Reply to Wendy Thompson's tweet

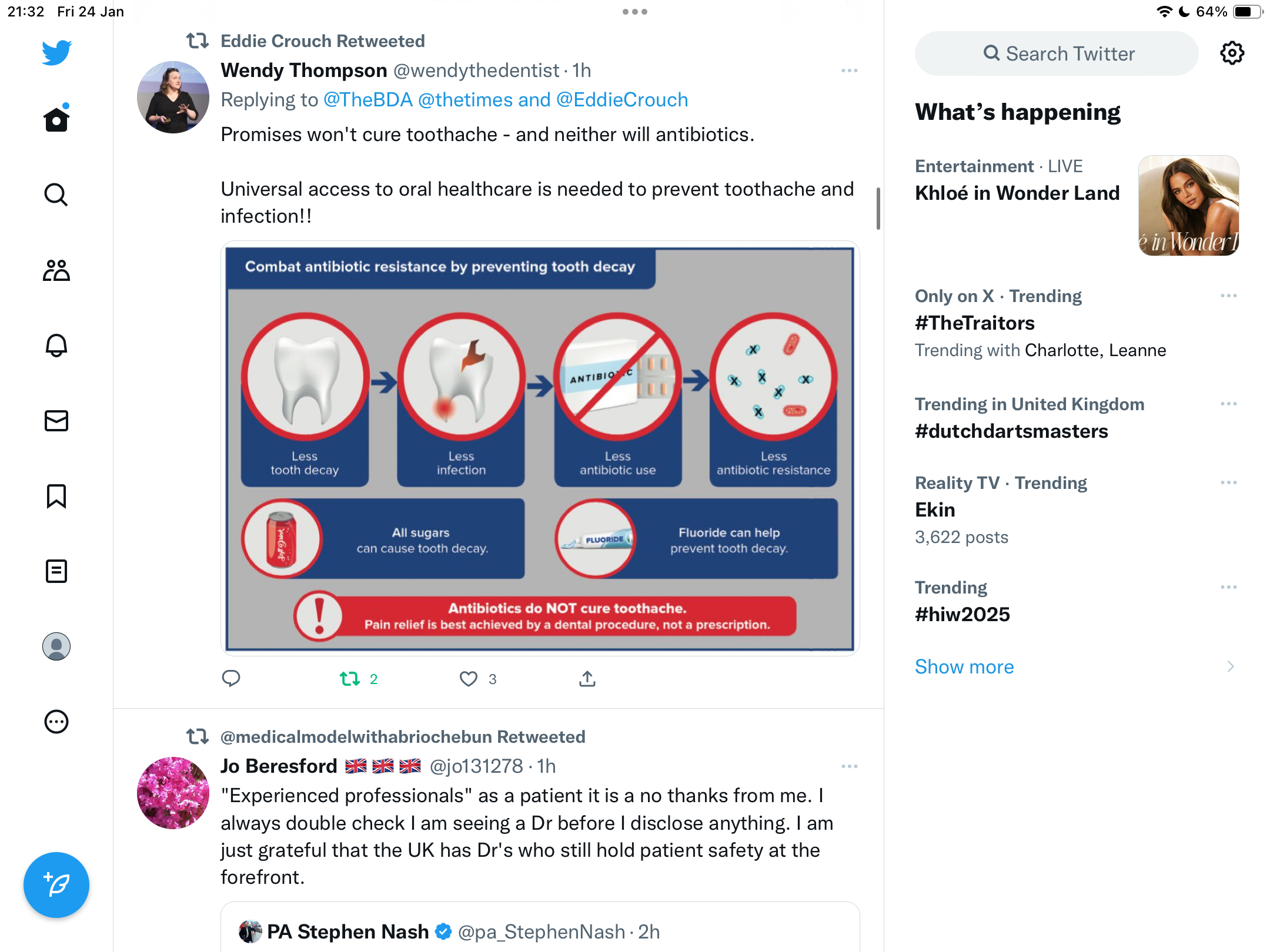pos(231,679)
